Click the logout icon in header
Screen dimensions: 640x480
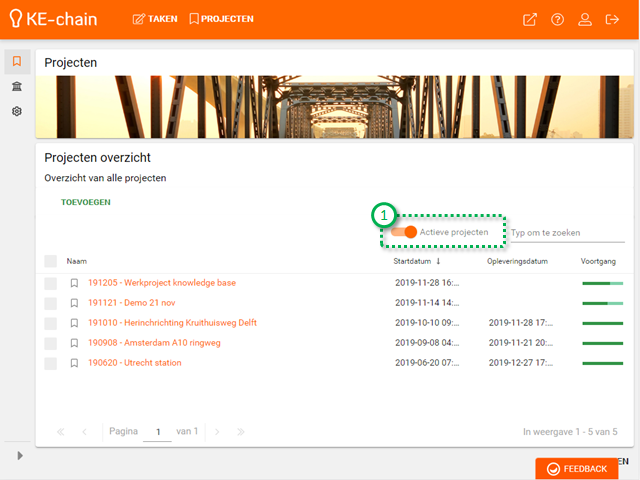coord(612,19)
